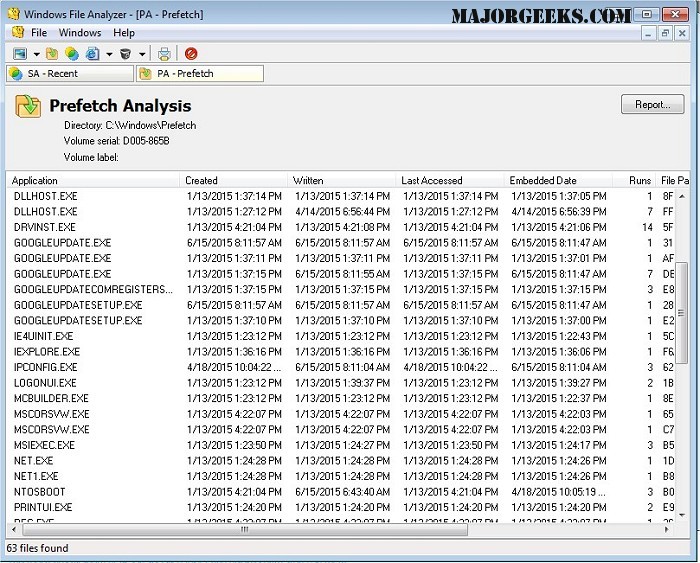The image size is (700, 563).
Task: Expand the Recycle Bin analysis dropdown arrow
Action: (142, 54)
